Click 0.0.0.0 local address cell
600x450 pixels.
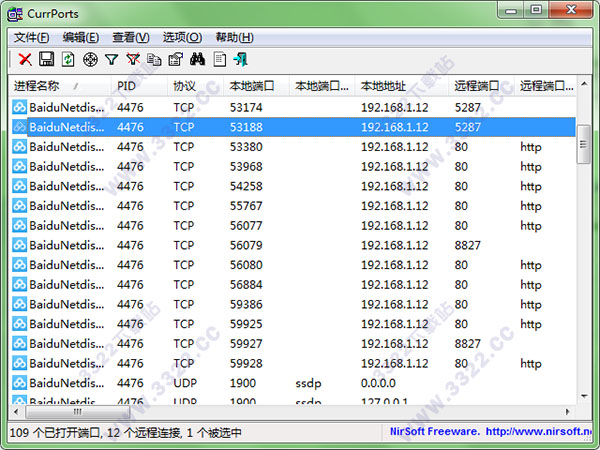tap(378, 383)
